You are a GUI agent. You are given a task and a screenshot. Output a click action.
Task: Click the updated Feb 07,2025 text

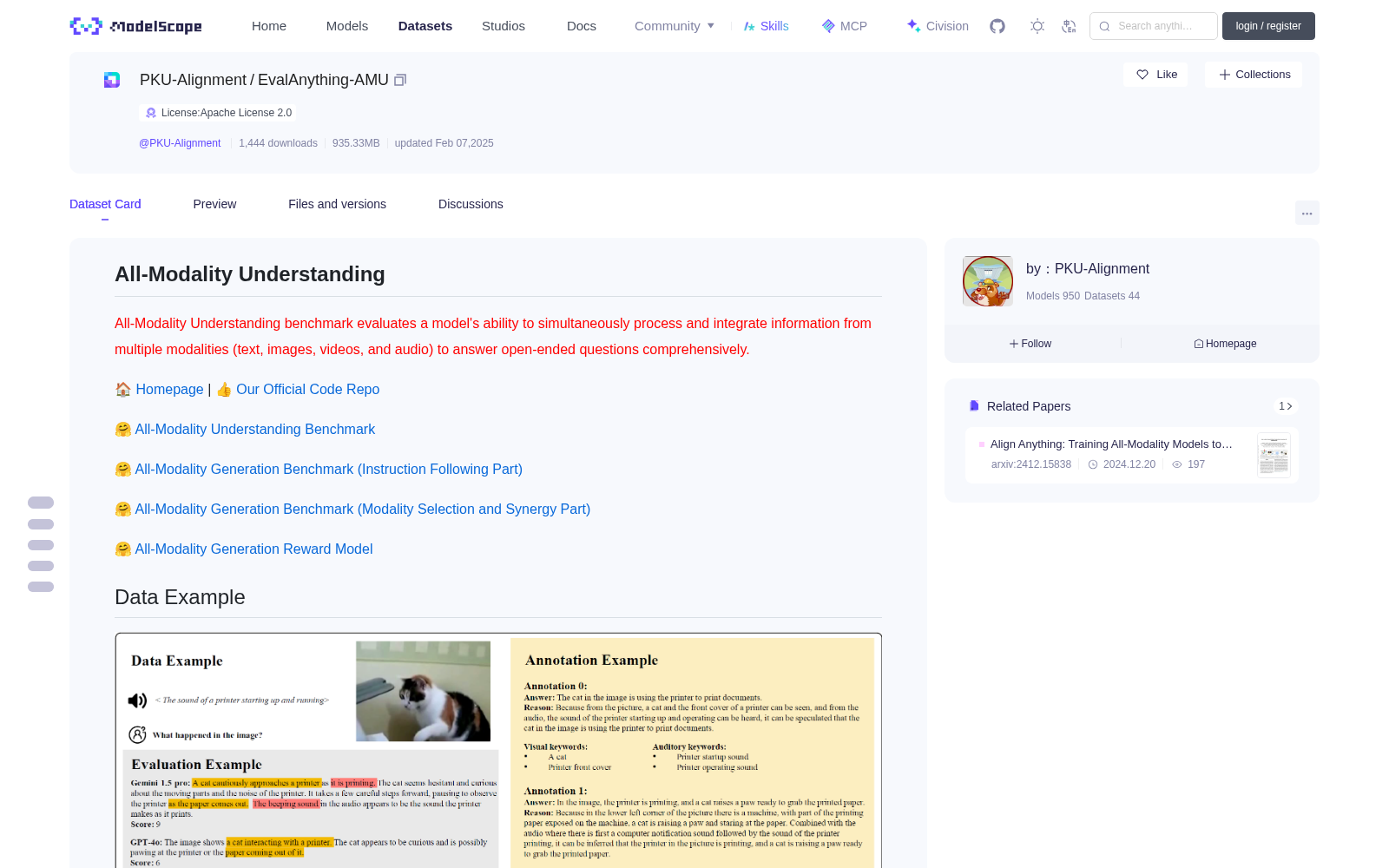444,143
